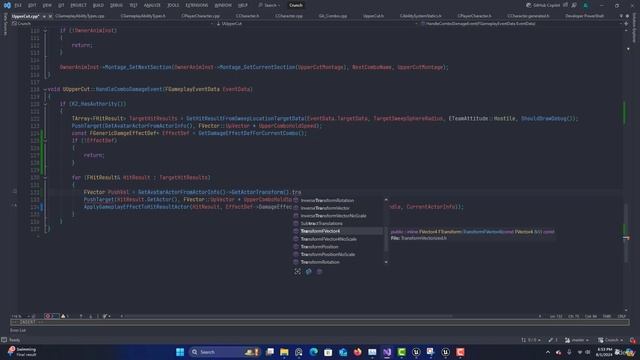Screen dimensions: 640x360
Task: Open the Test menu
Action: (x=133, y=5)
